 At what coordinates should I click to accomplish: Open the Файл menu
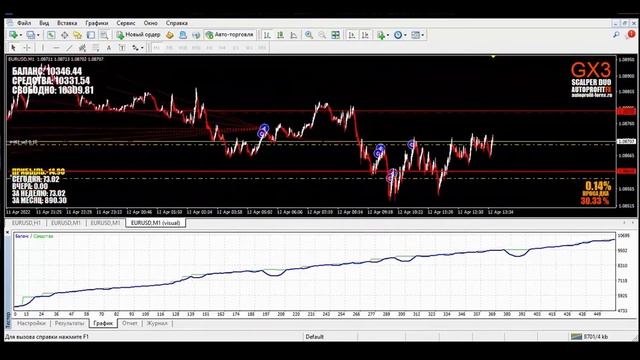[24, 23]
